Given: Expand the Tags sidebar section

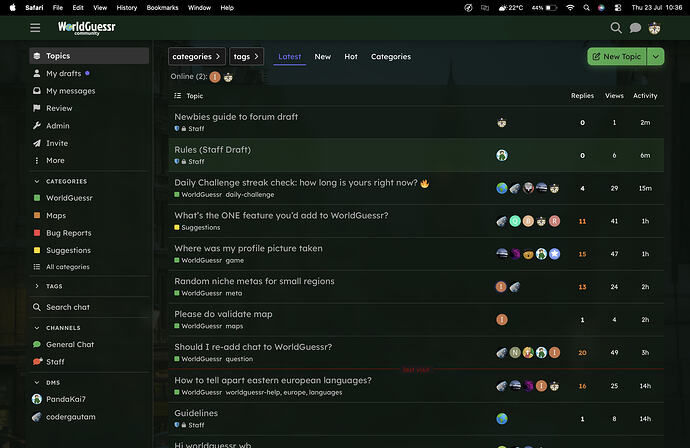Looking at the screenshot, I should [x=48, y=286].
